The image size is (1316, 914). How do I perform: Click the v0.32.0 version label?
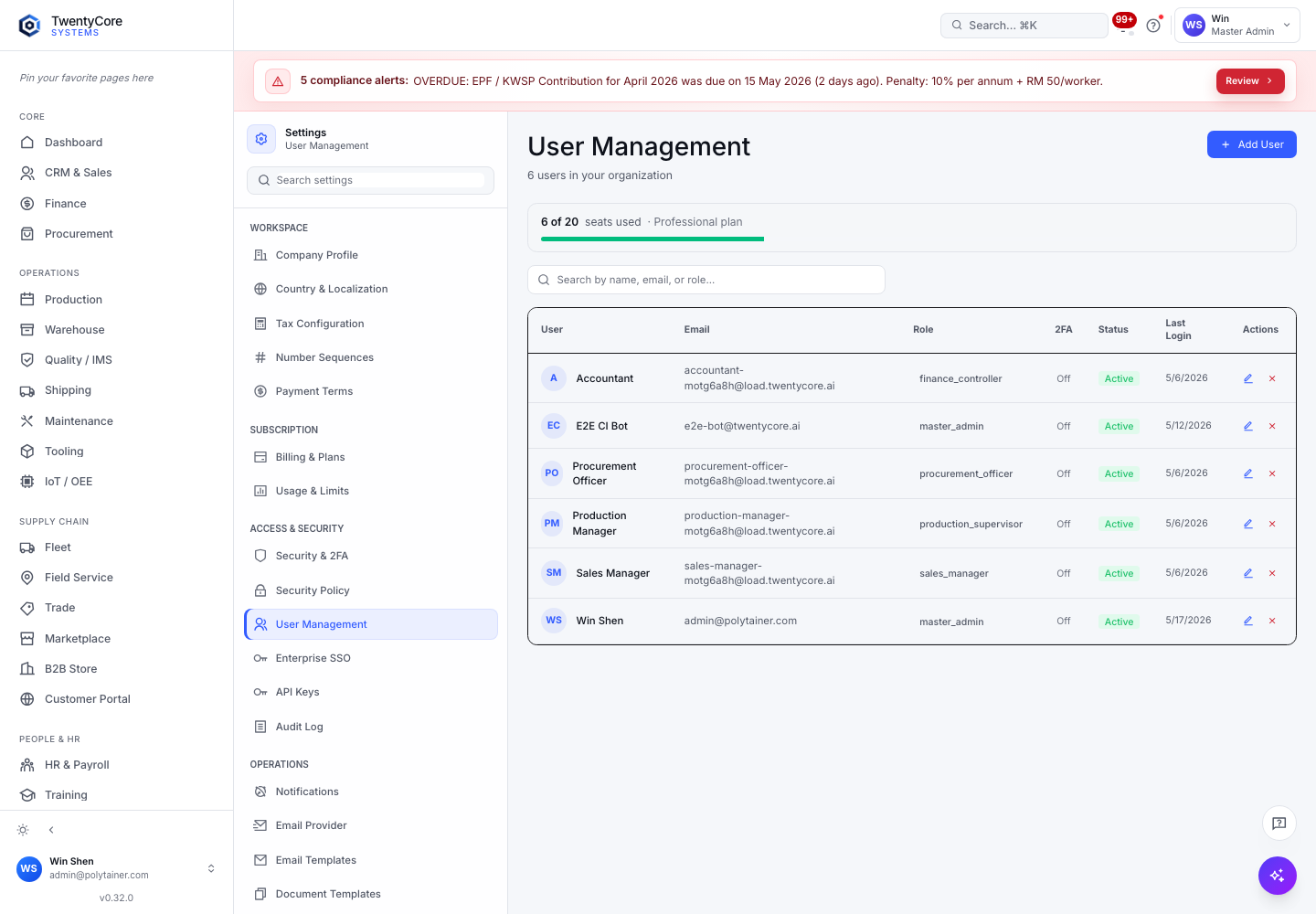click(x=116, y=898)
